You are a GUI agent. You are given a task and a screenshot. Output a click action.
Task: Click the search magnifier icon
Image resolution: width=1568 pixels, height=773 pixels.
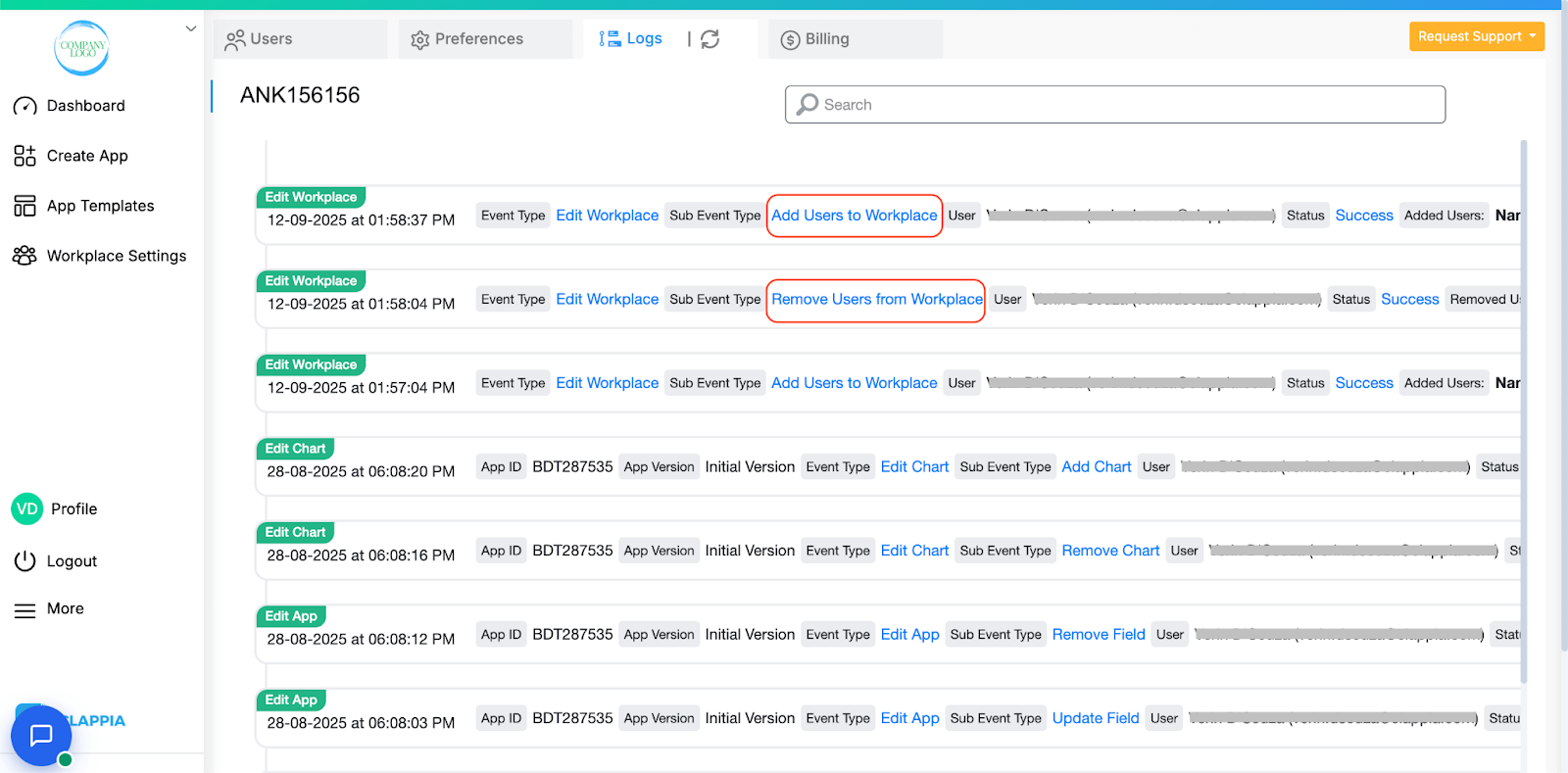pos(808,104)
